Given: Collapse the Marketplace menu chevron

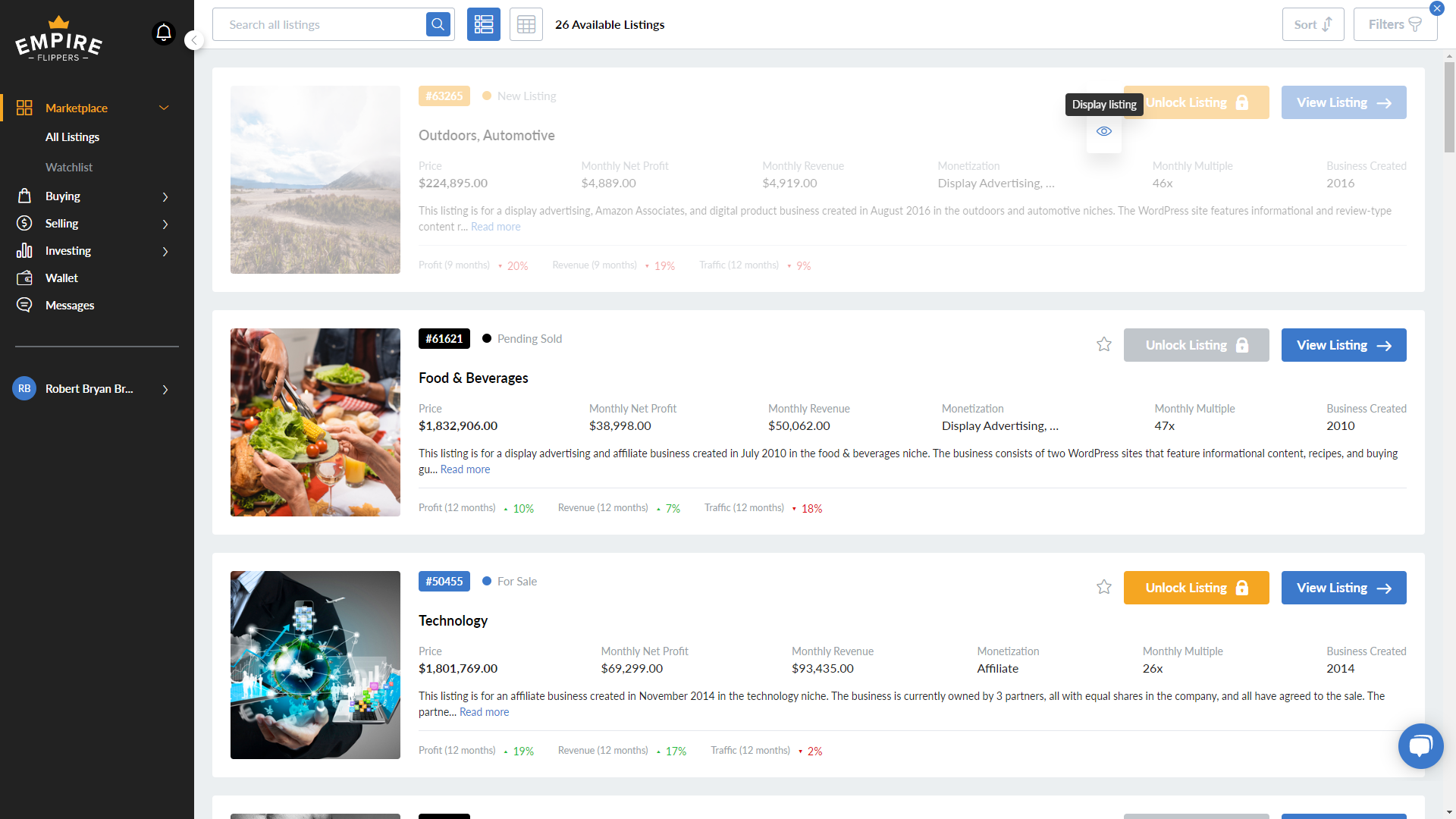Looking at the screenshot, I should pyautogui.click(x=164, y=108).
